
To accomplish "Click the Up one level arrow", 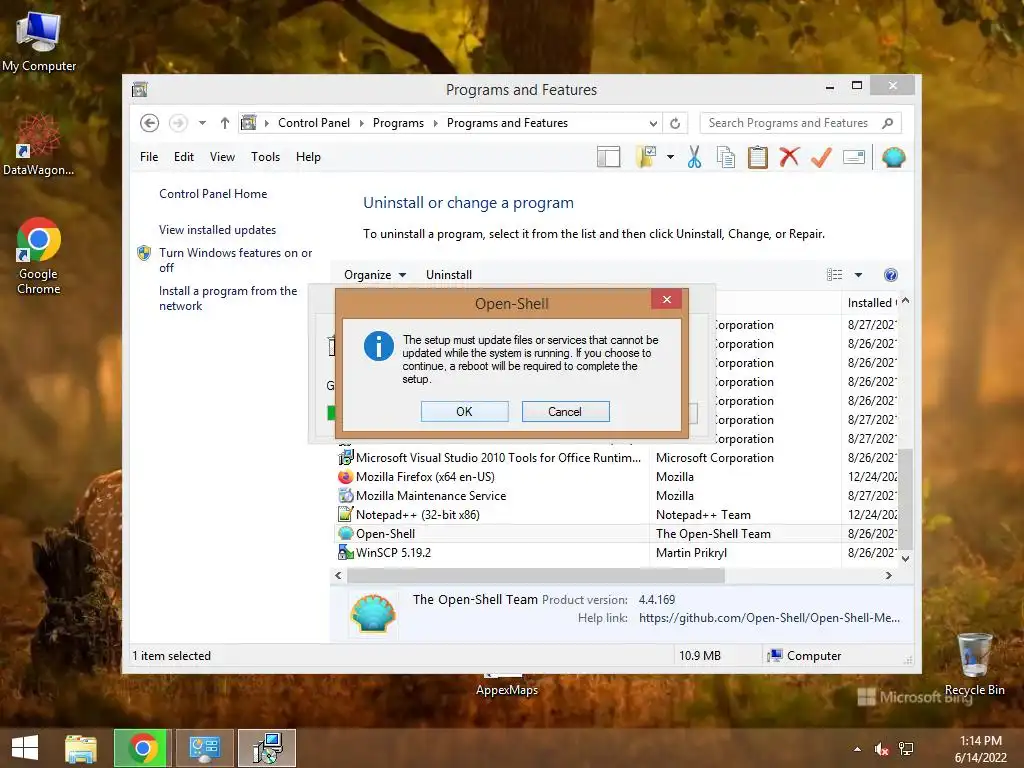I will point(225,123).
